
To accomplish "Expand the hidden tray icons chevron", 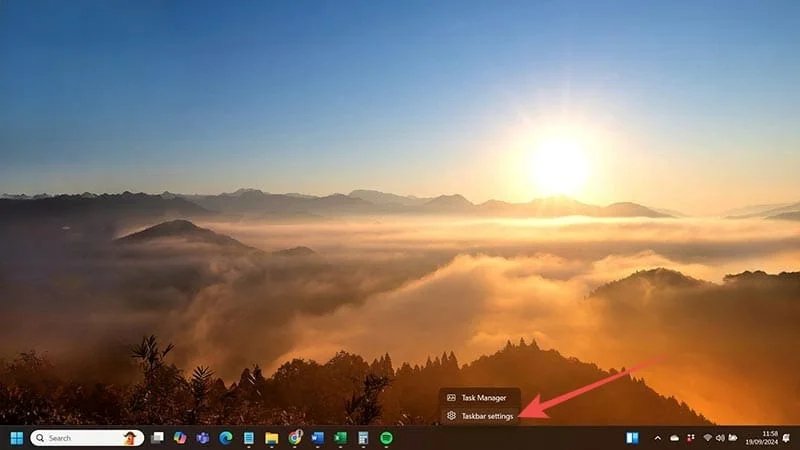I will [x=658, y=438].
